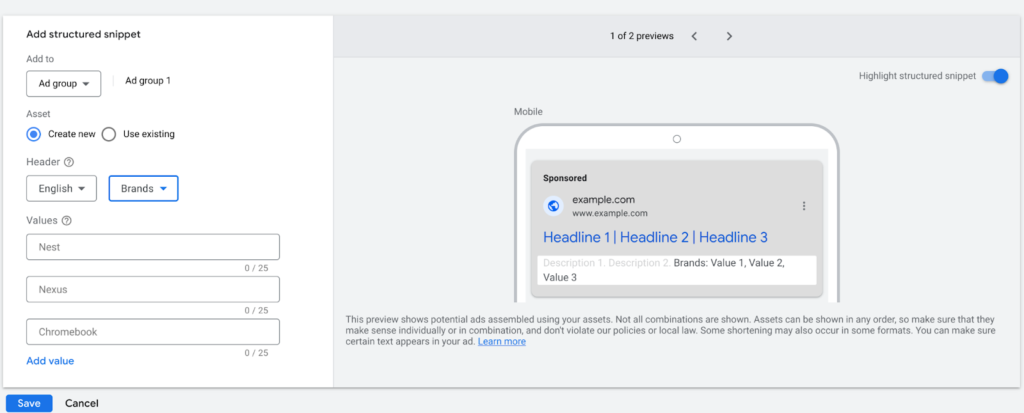Image resolution: width=1024 pixels, height=413 pixels.
Task: Click the Save button
Action: point(29,403)
